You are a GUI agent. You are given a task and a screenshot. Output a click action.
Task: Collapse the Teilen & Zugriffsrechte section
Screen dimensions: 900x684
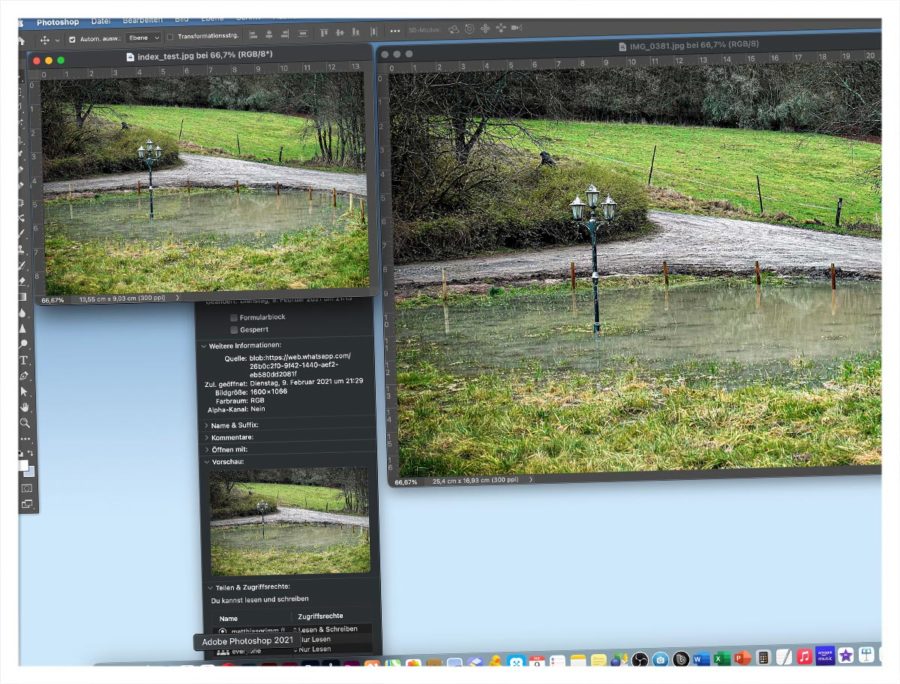click(210, 588)
